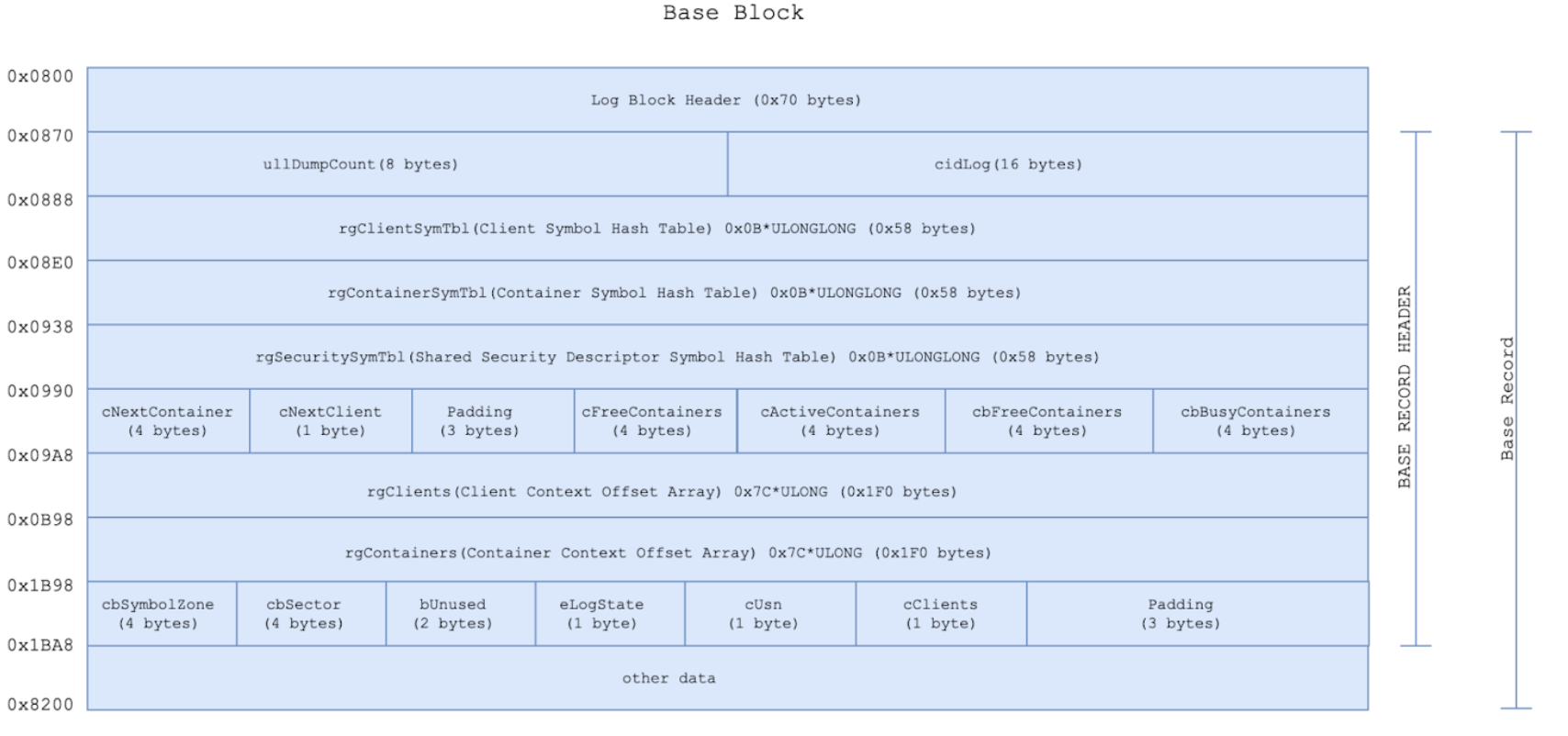This screenshot has height=736, width=1568.
Task: Click the bUnused (2 bytes) cell
Action: point(461,613)
